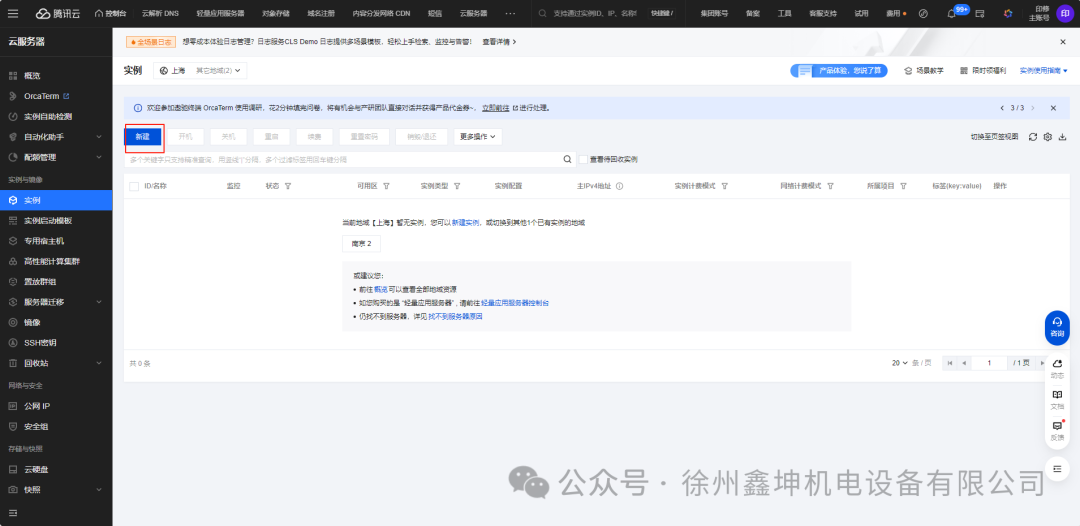Click the 立即前往 link in notice

495,108
